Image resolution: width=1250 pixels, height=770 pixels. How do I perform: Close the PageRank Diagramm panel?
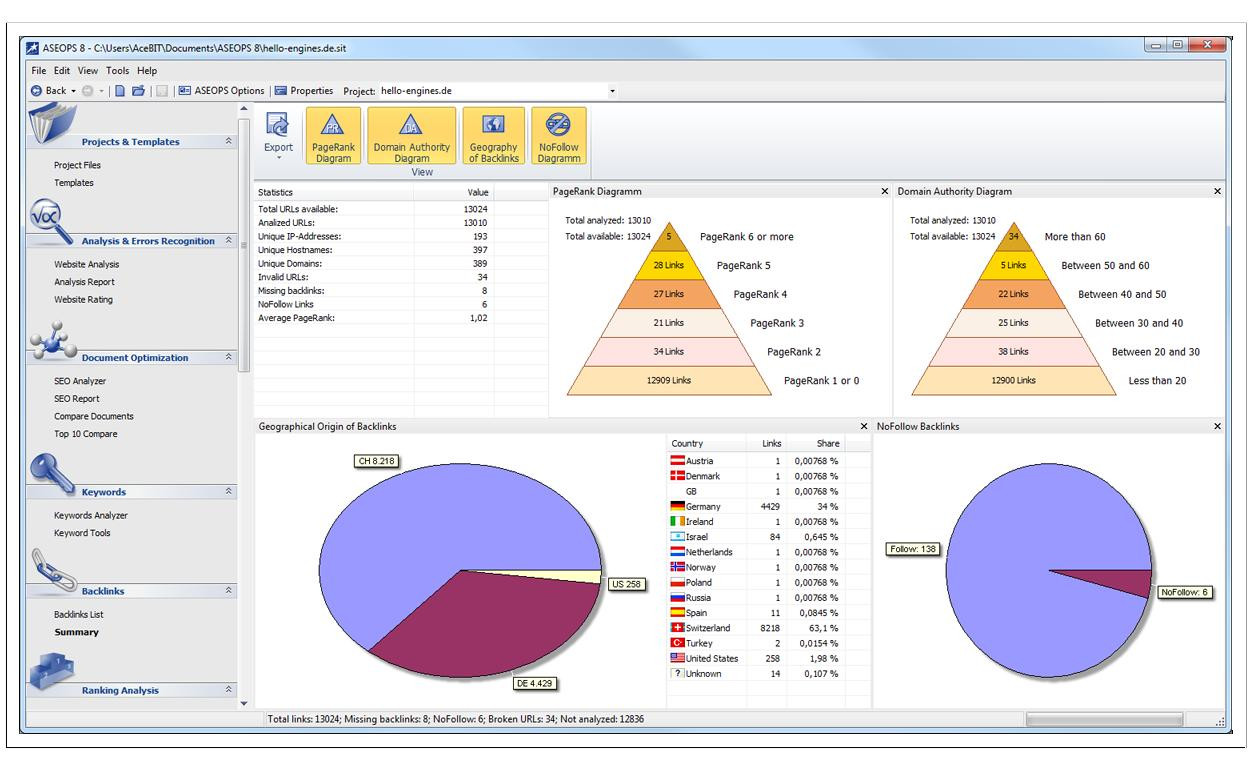[x=884, y=191]
